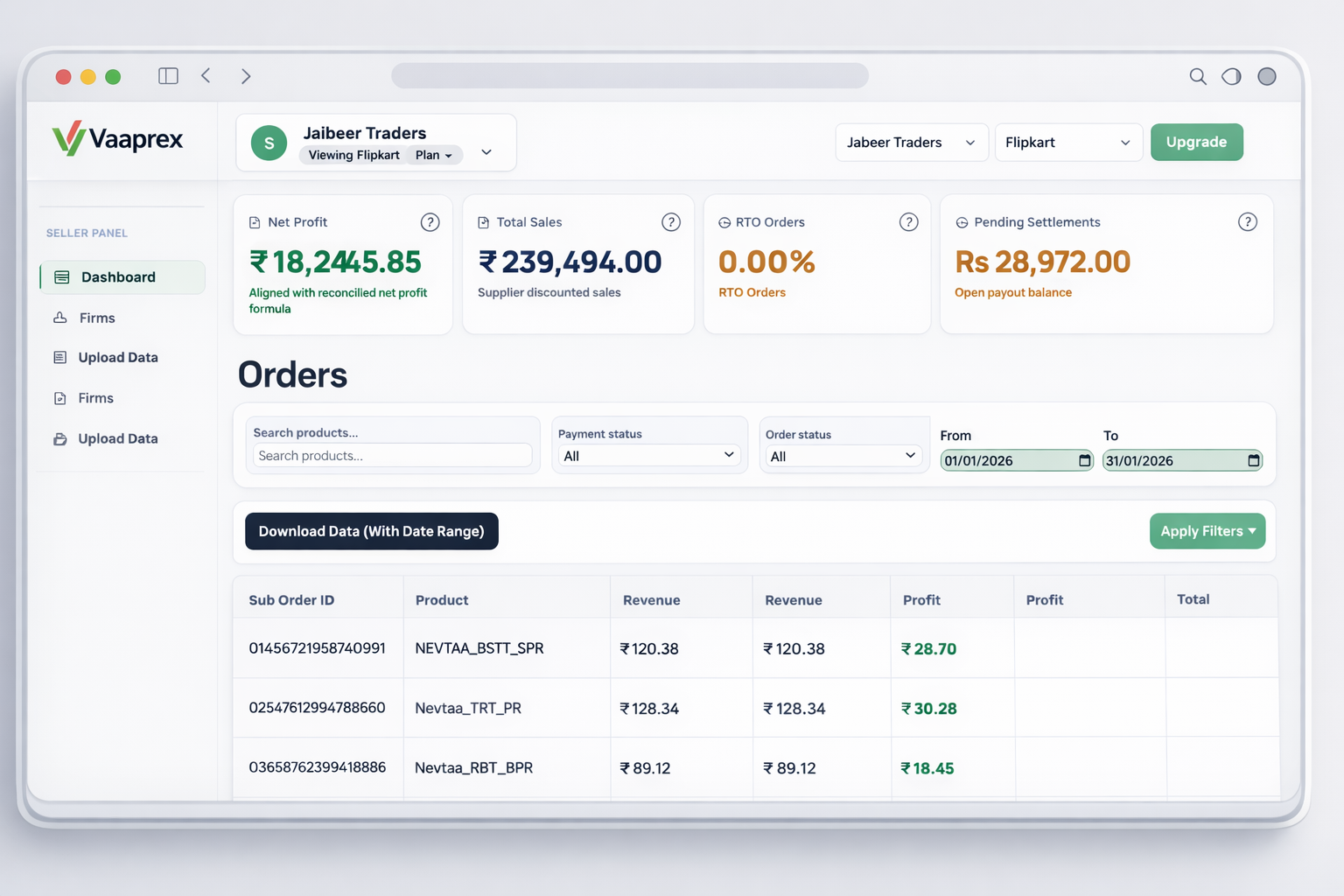Toggle the half-circle appearance icon in the title bar
The width and height of the screenshot is (1344, 896).
point(1231,77)
